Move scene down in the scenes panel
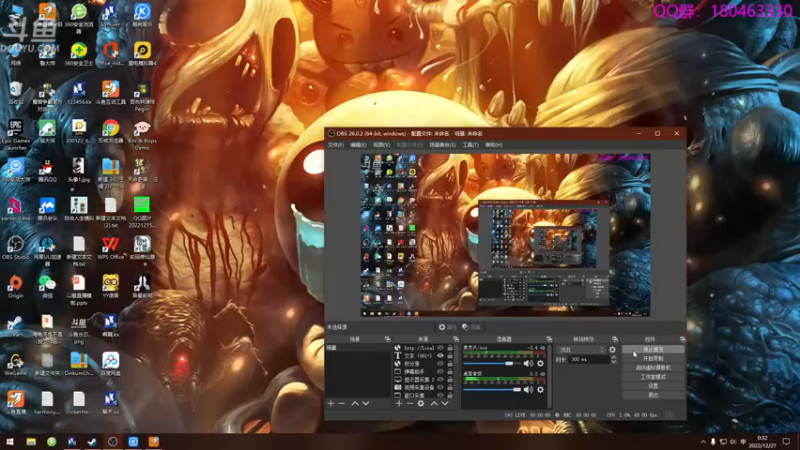The image size is (800, 450). point(366,404)
